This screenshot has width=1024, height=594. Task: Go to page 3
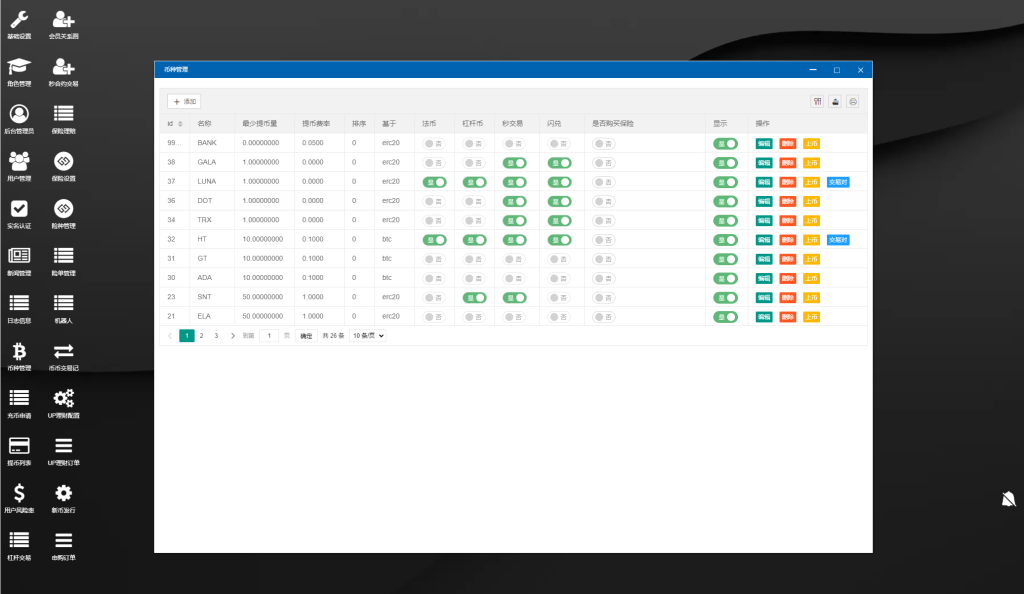point(216,336)
